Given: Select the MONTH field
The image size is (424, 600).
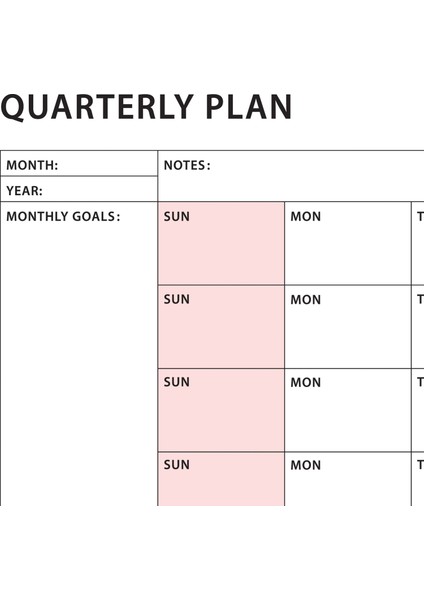Looking at the screenshot, I should [79, 164].
